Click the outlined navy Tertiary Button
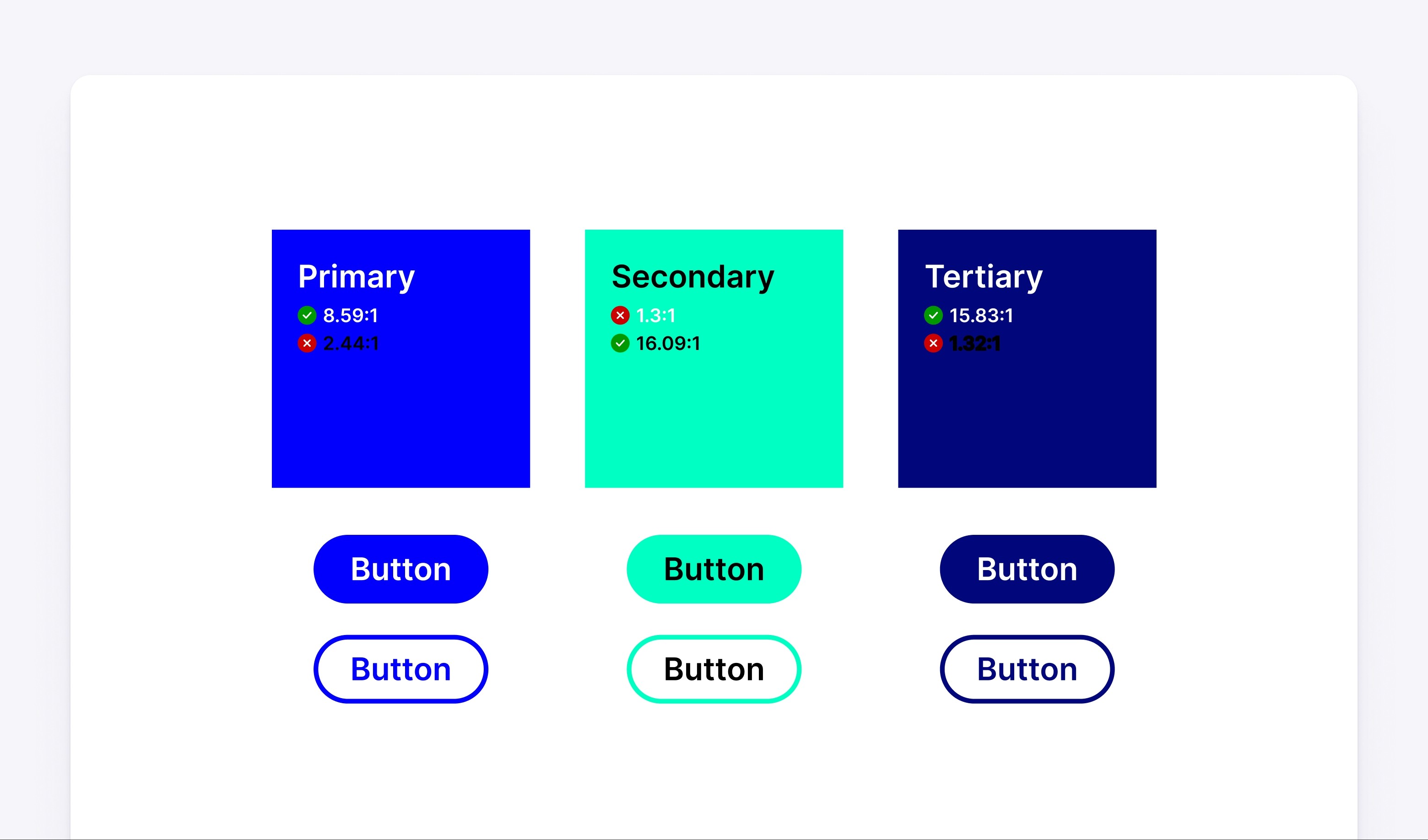Screen dimensions: 1428x840 [1028, 669]
